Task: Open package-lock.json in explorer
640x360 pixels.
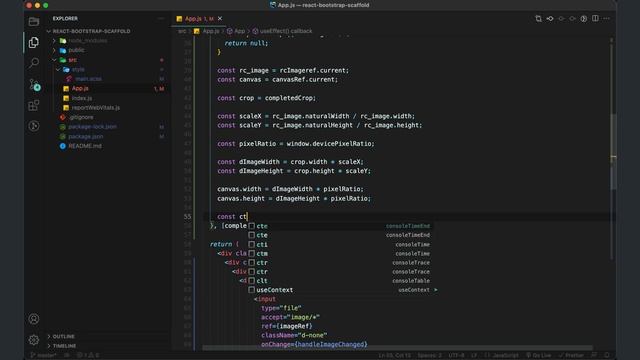Action: (92, 127)
